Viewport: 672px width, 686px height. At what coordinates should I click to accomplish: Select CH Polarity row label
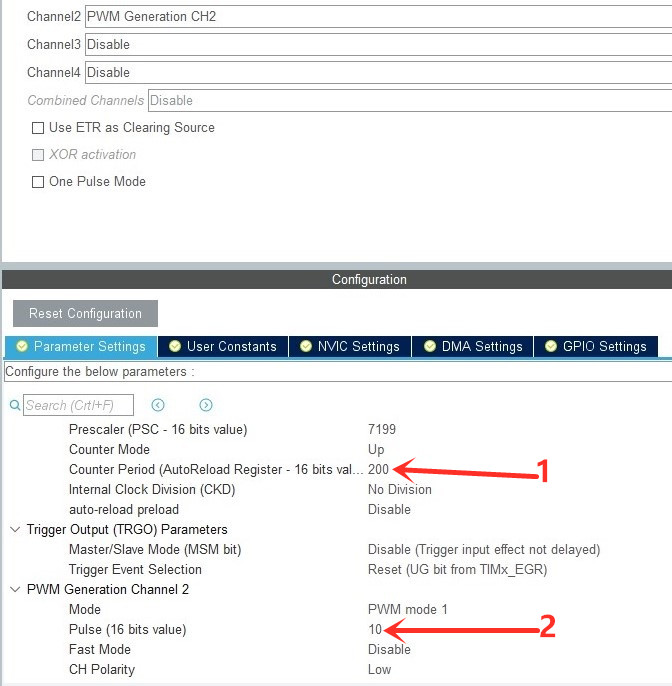click(x=102, y=669)
